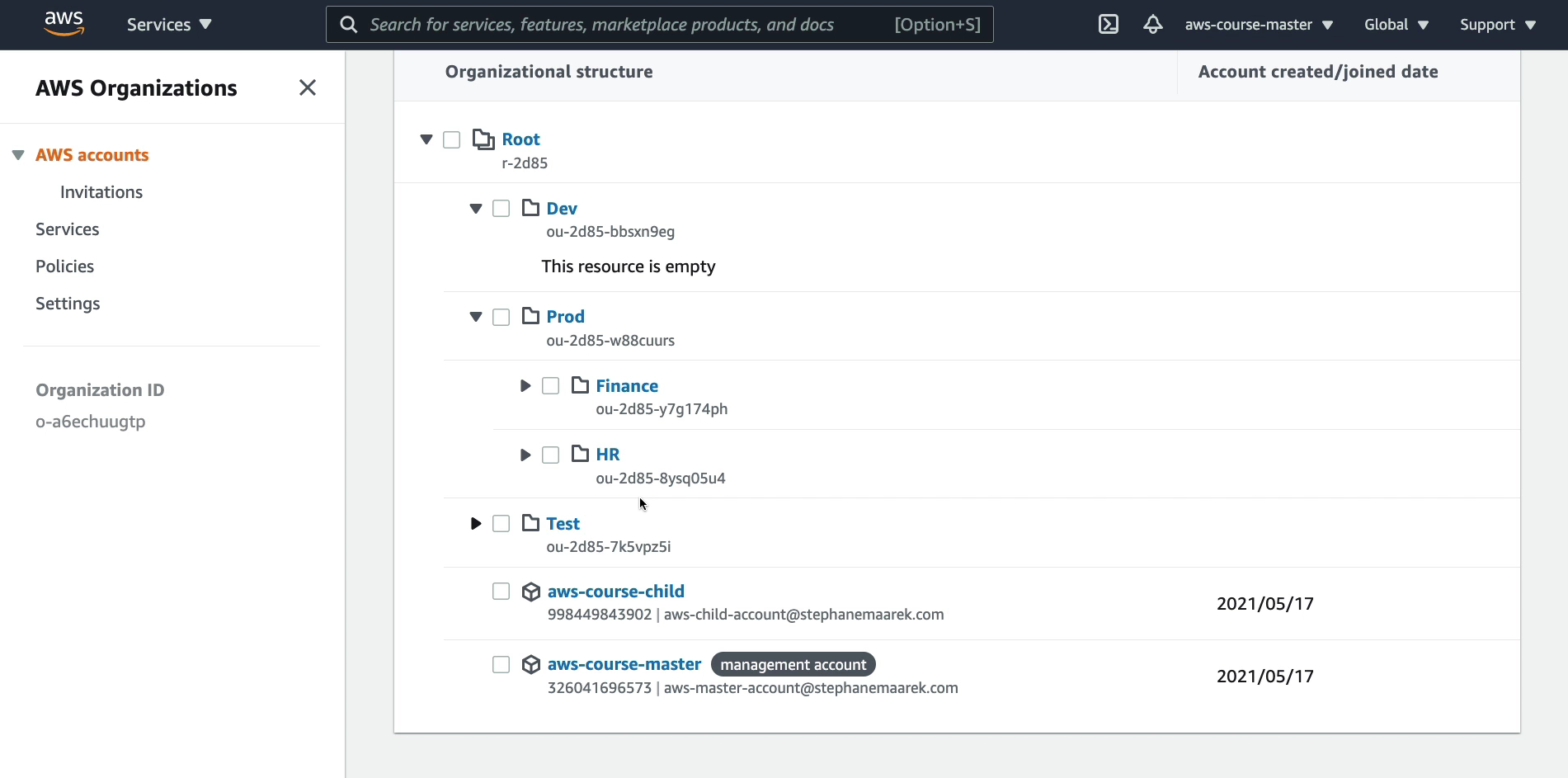Click the aws-master-account email text
The image size is (1568, 778).
point(811,688)
